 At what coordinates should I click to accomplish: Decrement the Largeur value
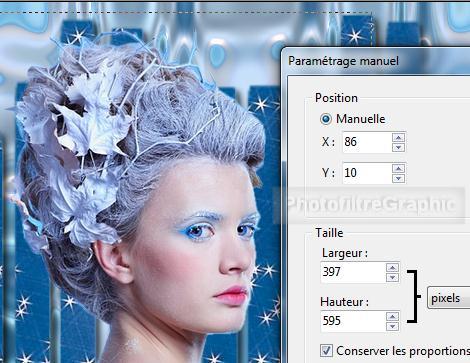click(393, 277)
